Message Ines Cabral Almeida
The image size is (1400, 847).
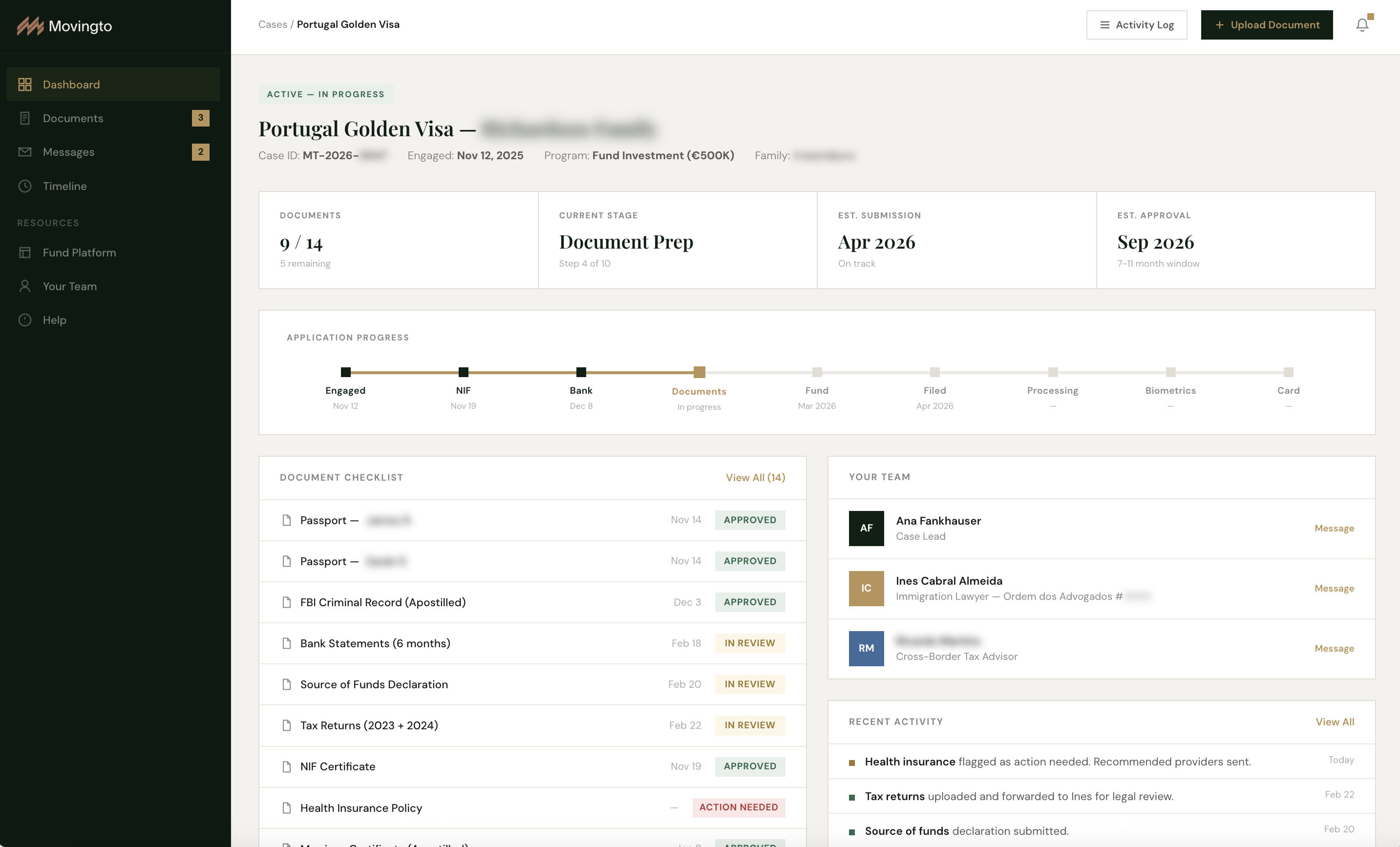[x=1334, y=589]
